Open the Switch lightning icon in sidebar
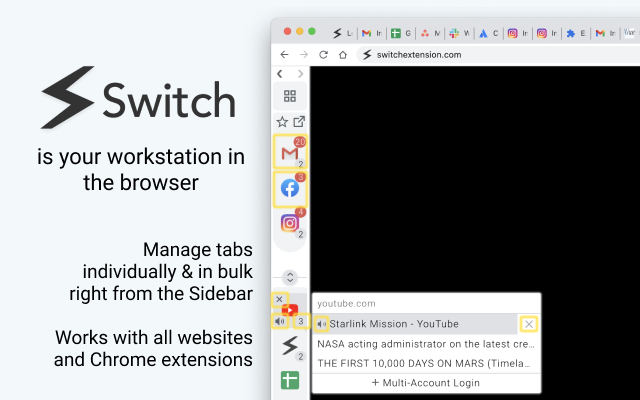This screenshot has height=400, width=640. 290,346
